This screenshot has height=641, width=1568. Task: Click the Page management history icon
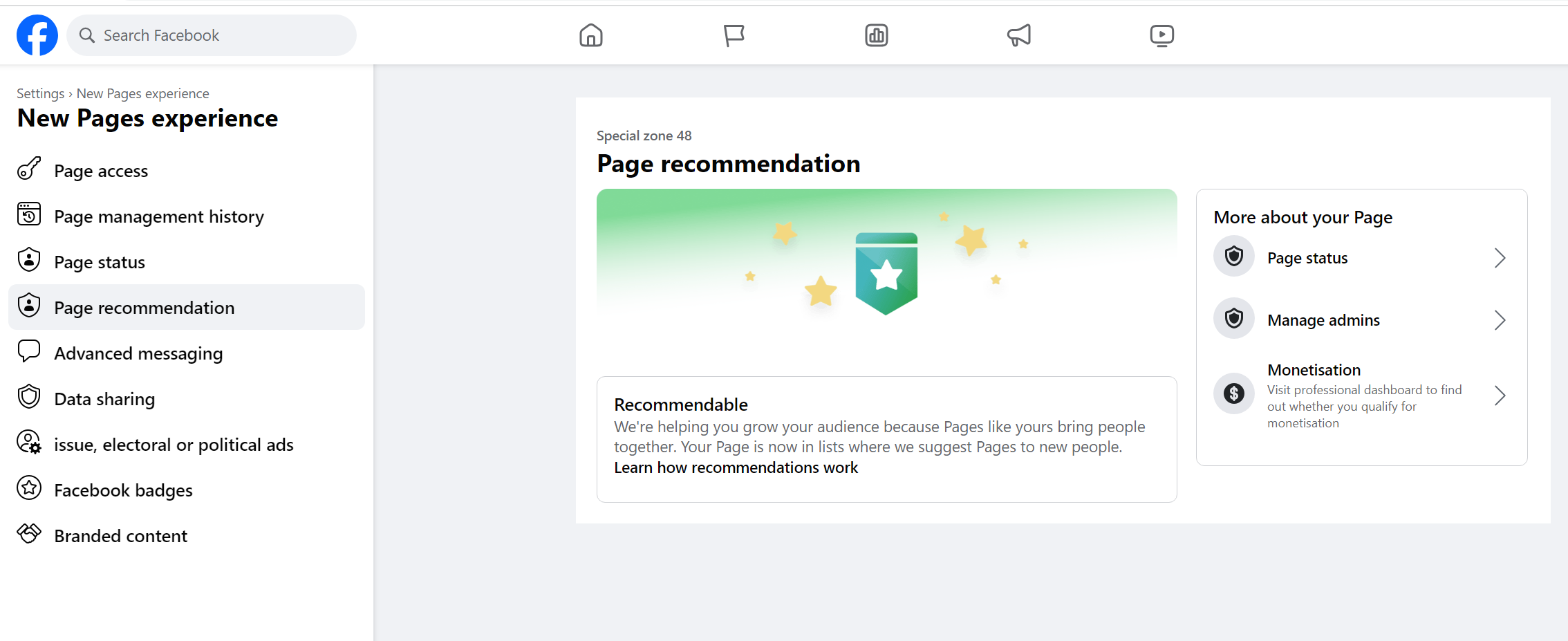coord(29,215)
